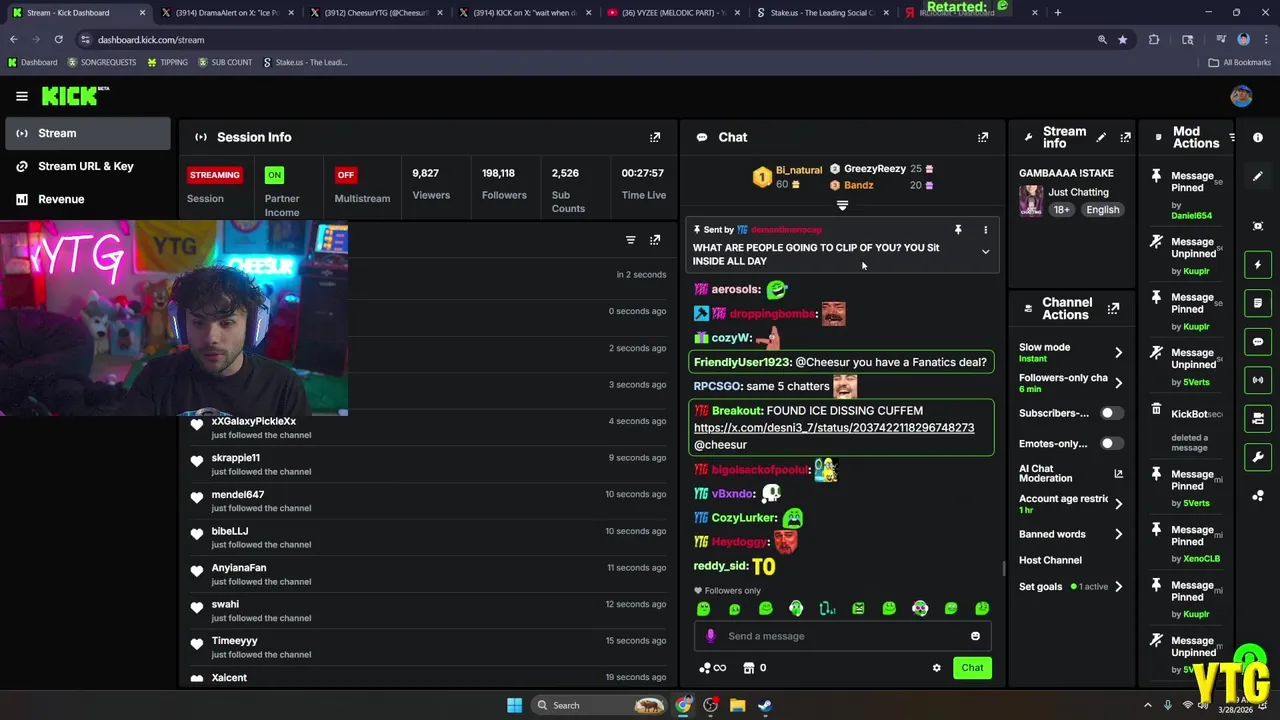Unpin the pinned chat message

tap(958, 230)
